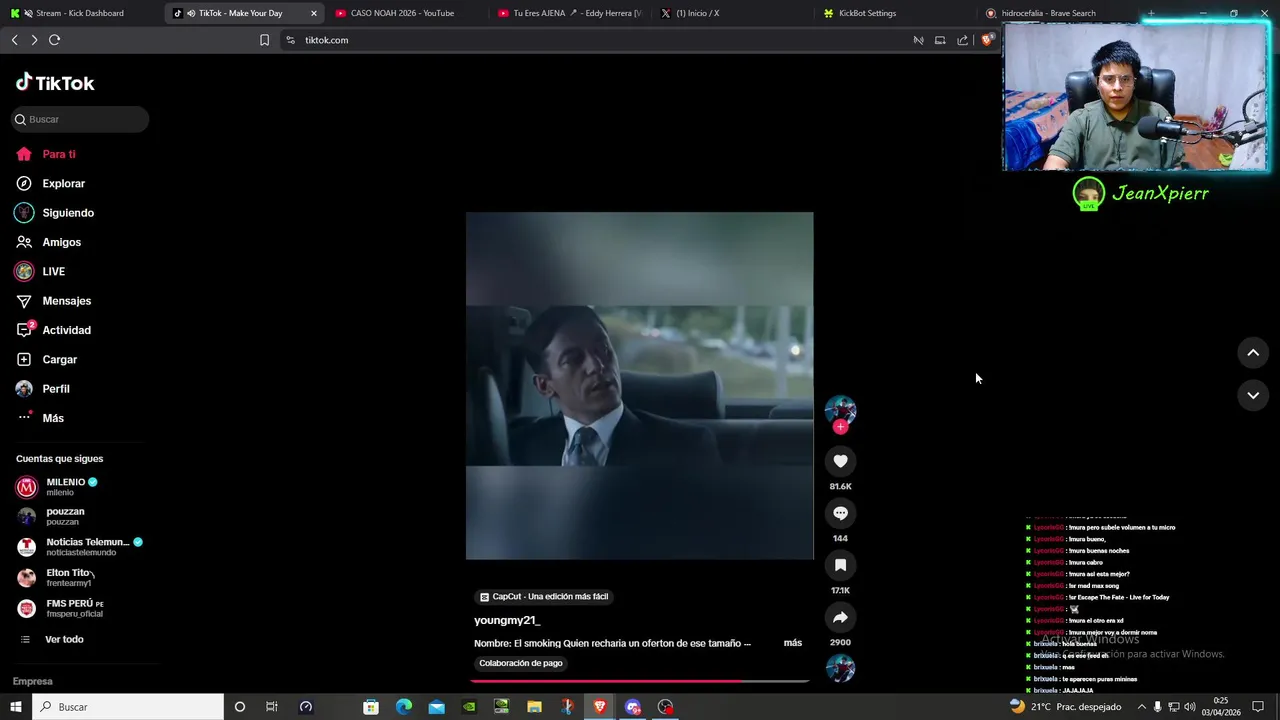Open the LIVE section
The width and height of the screenshot is (1280, 720).
(x=40, y=272)
